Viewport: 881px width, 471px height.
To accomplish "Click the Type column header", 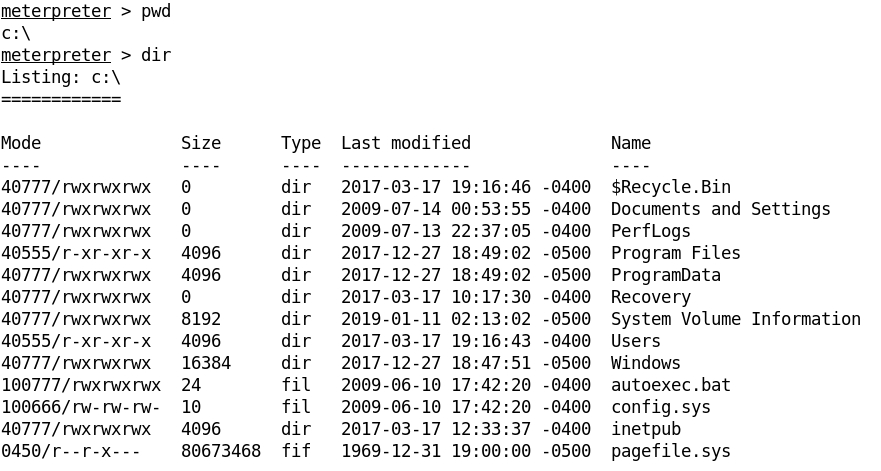I will pyautogui.click(x=301, y=143).
